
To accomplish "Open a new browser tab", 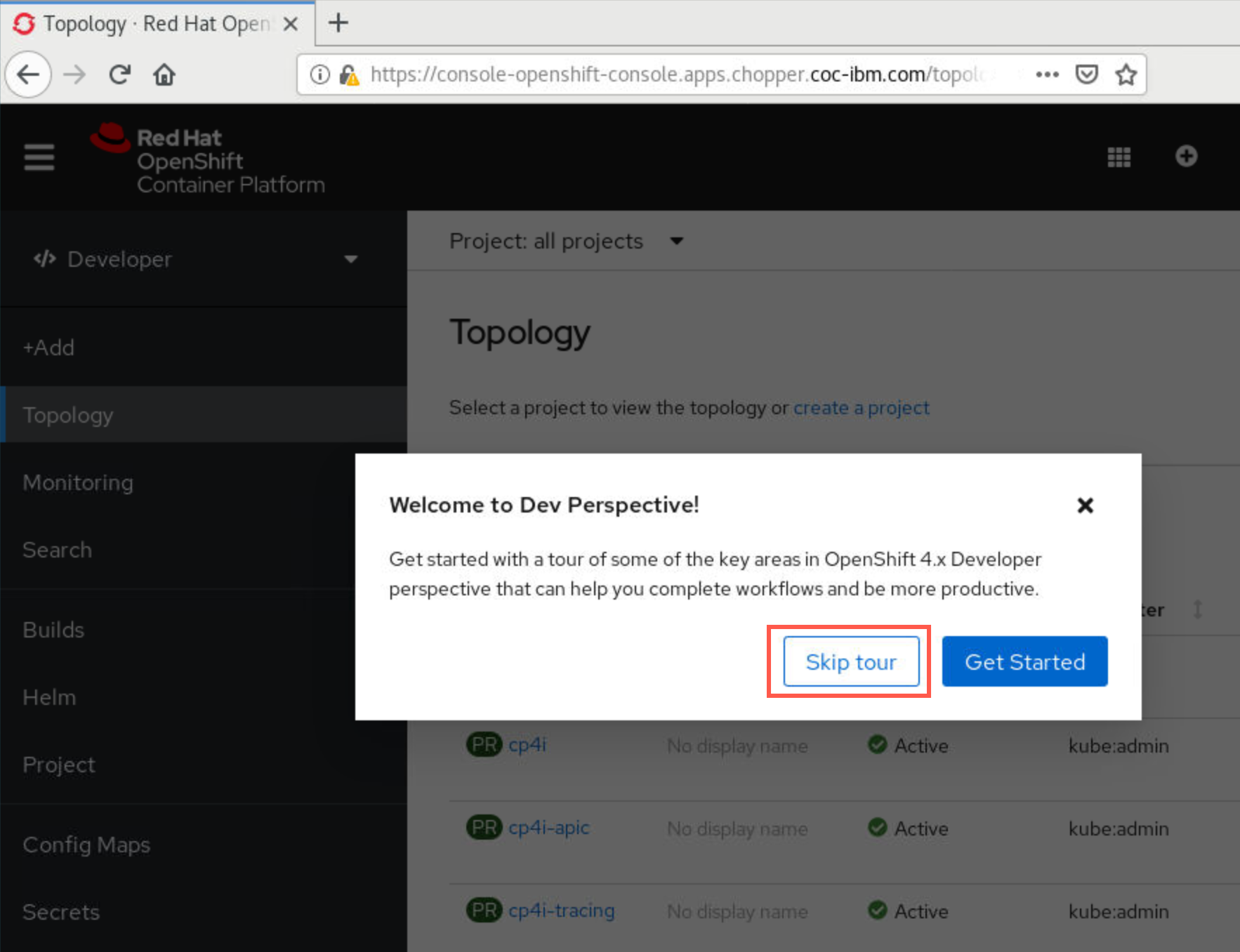I will click(x=338, y=23).
